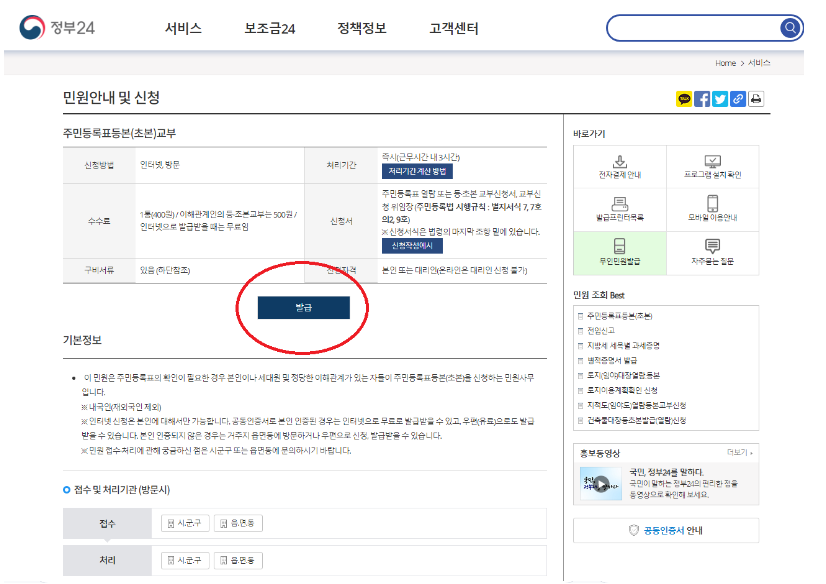Open 모바일 이용안내 shortcut
This screenshot has width=826, height=584.
click(712, 209)
